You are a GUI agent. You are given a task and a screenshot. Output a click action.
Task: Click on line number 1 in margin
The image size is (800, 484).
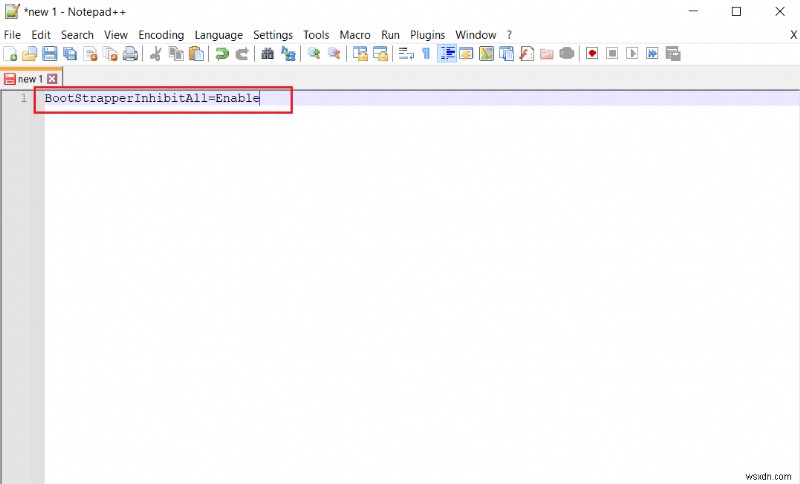(23, 98)
